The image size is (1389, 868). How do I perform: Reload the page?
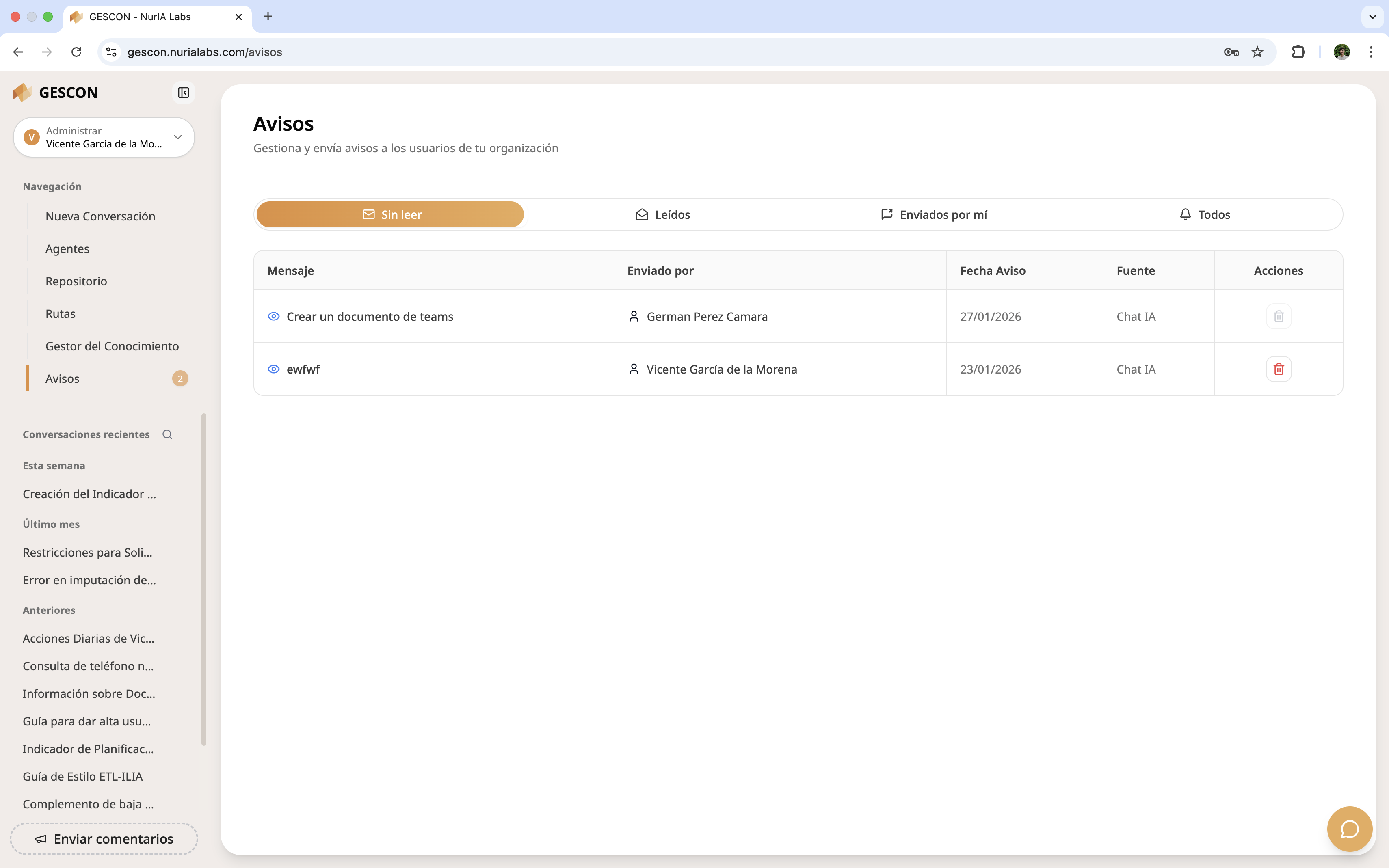pyautogui.click(x=76, y=52)
